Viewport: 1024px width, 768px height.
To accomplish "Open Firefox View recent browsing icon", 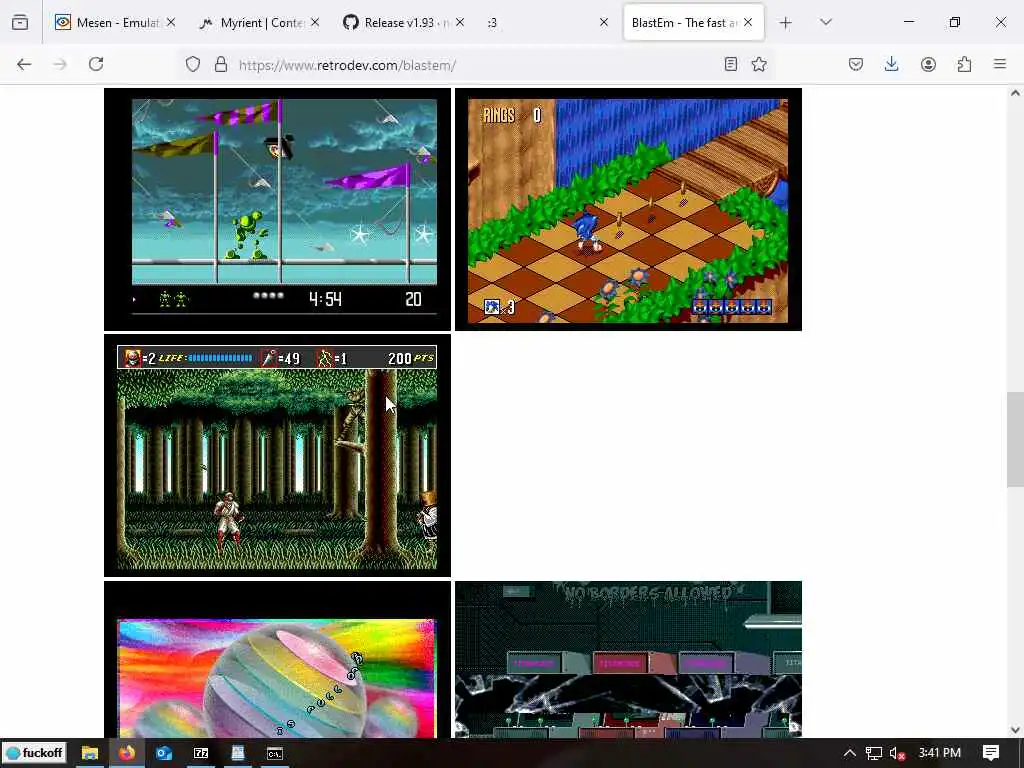I will click(x=20, y=23).
